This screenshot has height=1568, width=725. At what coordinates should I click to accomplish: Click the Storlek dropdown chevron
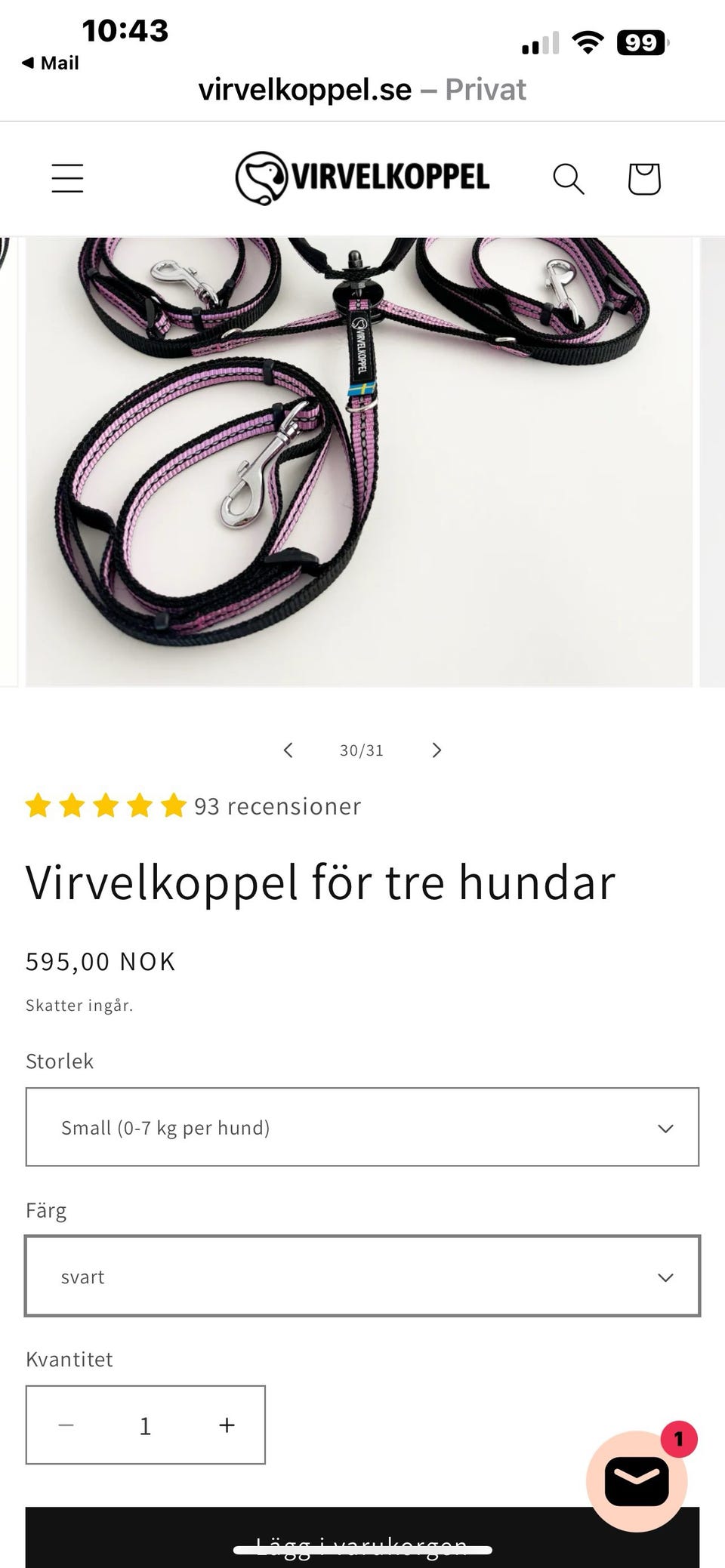click(x=665, y=1128)
